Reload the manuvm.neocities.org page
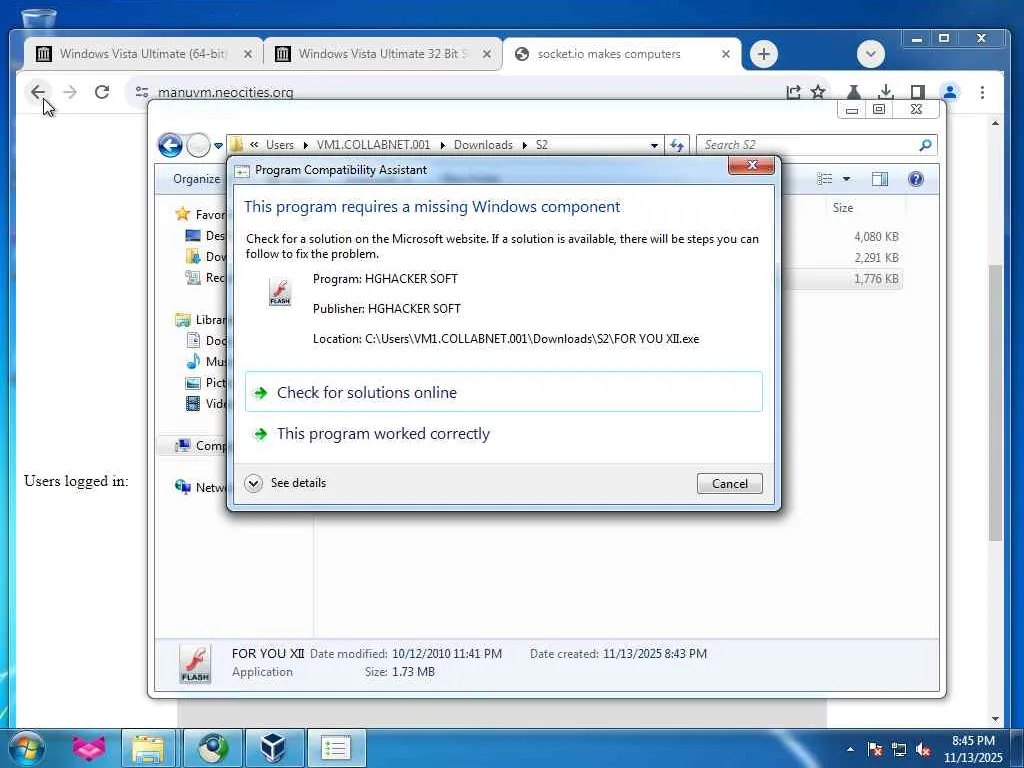 coord(102,92)
